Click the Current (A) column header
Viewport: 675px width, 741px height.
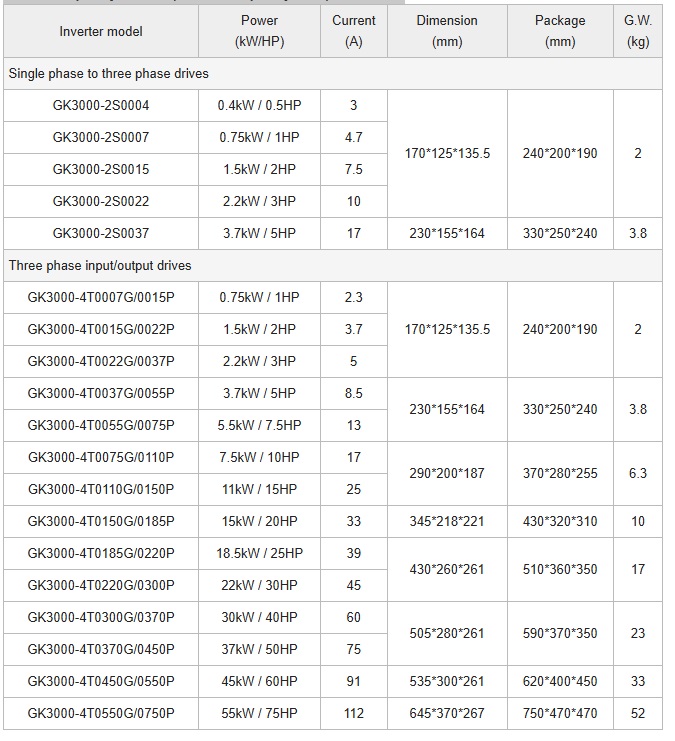click(354, 31)
